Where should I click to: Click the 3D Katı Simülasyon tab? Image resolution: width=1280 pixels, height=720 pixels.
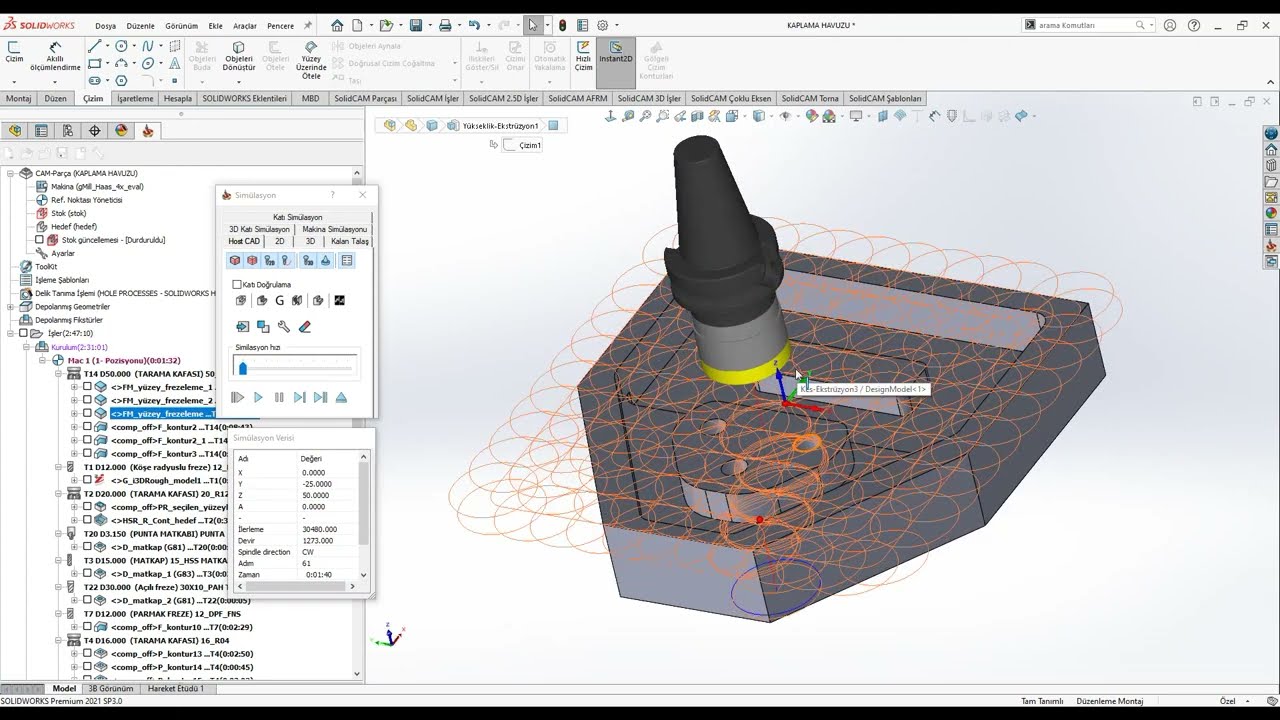(259, 229)
